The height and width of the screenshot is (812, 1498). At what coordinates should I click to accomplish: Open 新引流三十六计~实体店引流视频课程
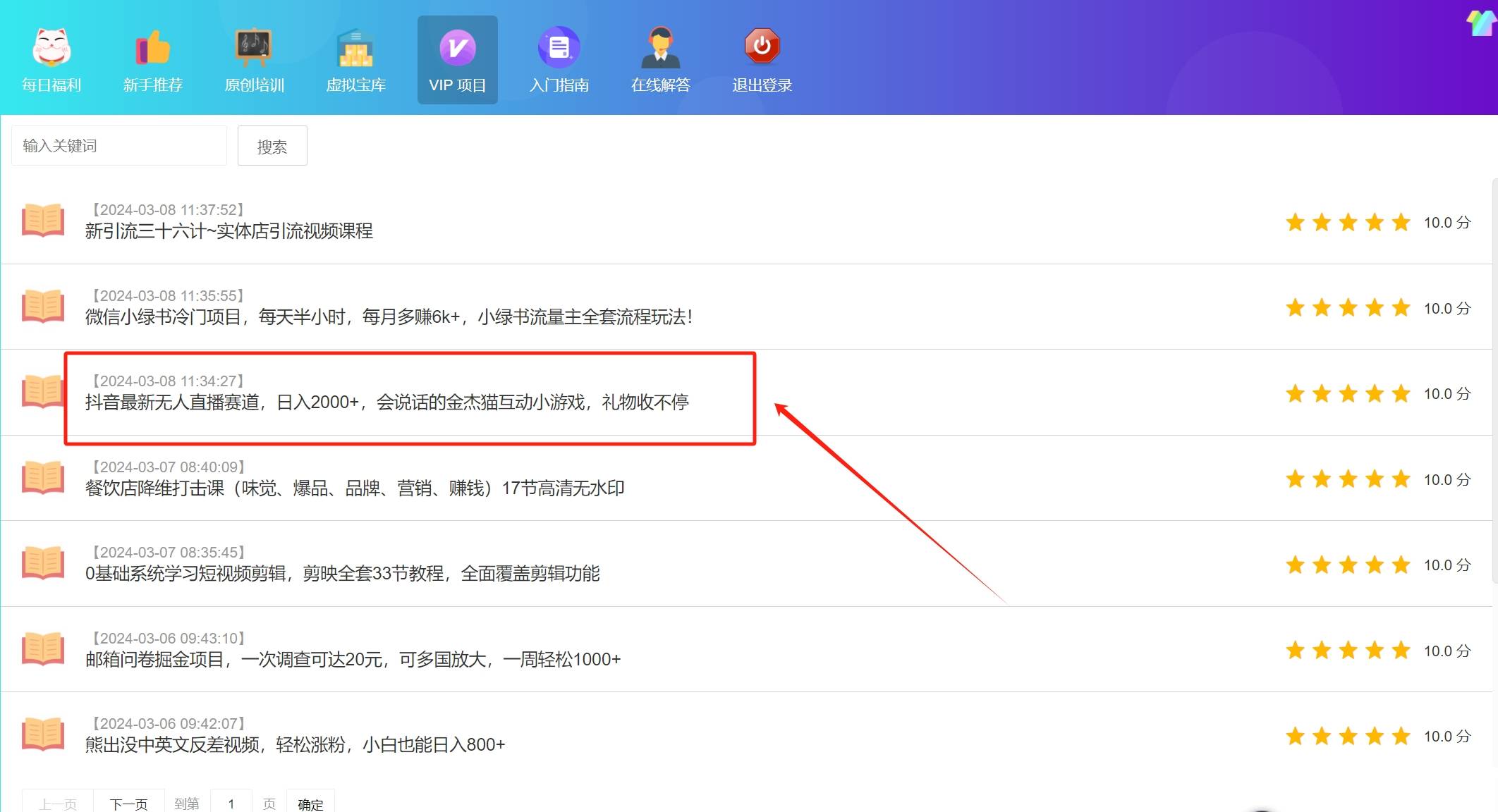[229, 231]
